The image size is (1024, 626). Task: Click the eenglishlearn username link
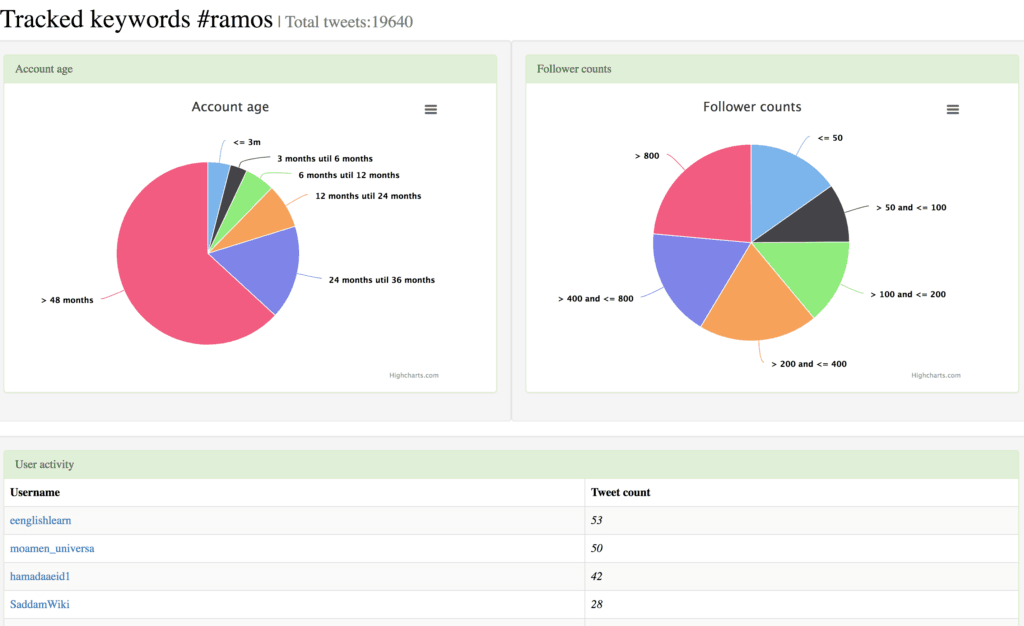pyautogui.click(x=40, y=520)
